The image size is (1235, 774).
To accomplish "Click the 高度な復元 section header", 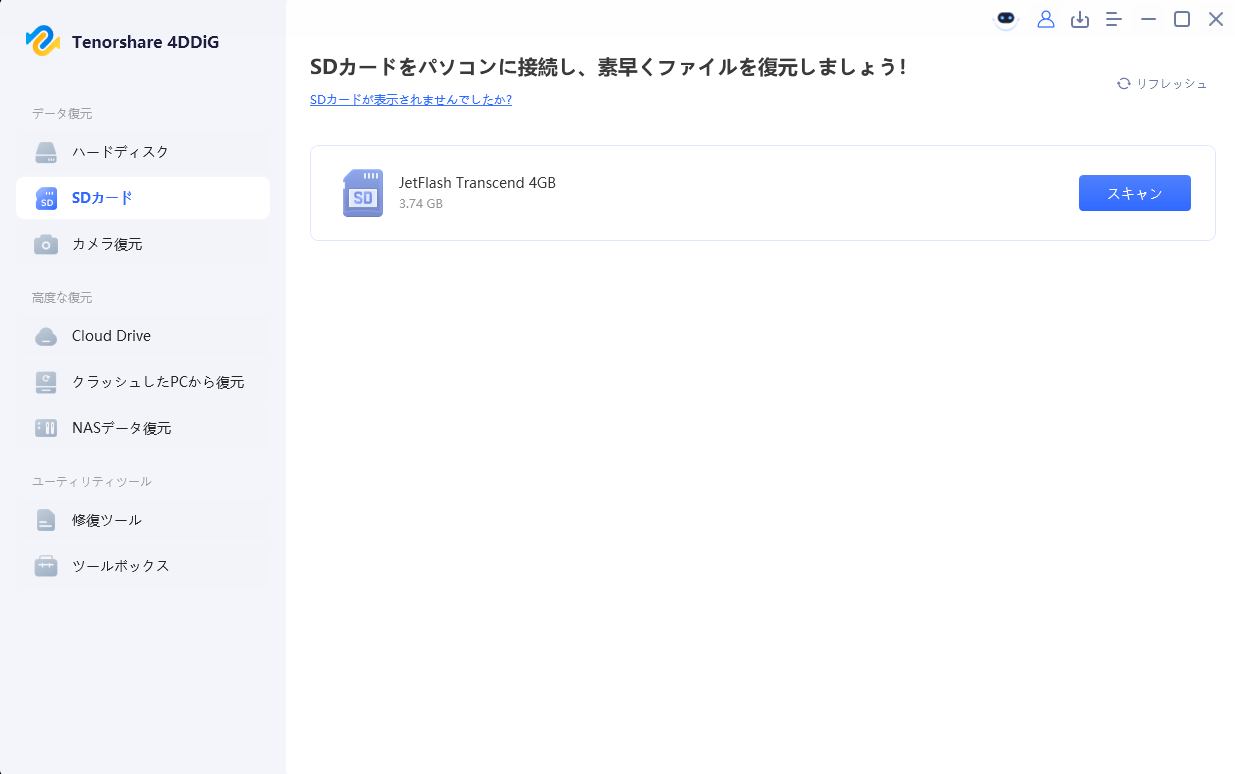I will (x=62, y=298).
